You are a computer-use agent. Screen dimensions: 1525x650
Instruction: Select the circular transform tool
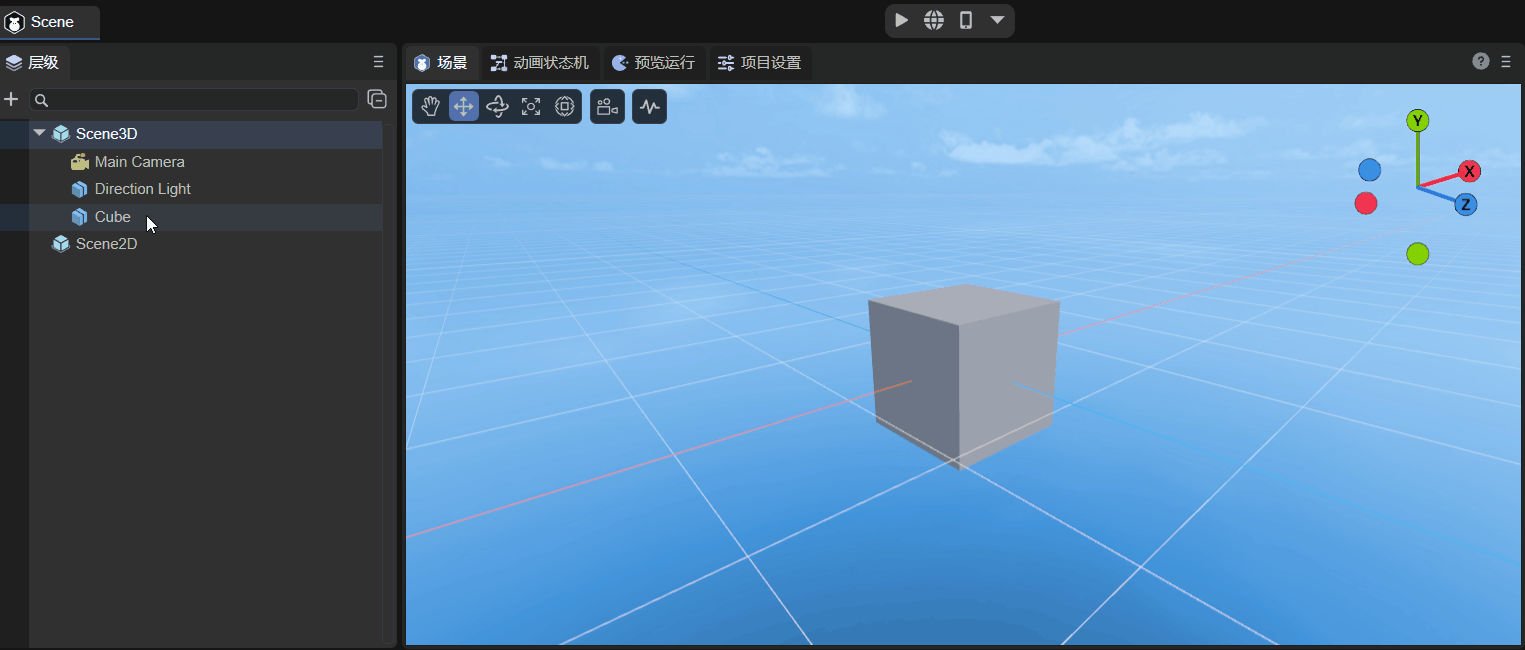click(564, 107)
